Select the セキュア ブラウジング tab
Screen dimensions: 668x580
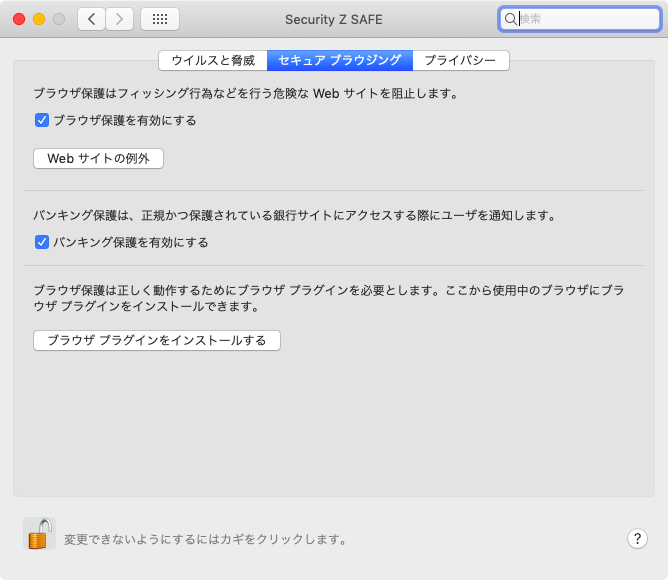(340, 61)
